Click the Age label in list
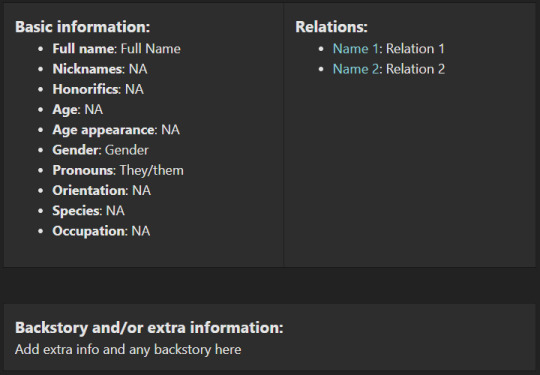Image resolution: width=540 pixels, height=375 pixels. [x=65, y=110]
